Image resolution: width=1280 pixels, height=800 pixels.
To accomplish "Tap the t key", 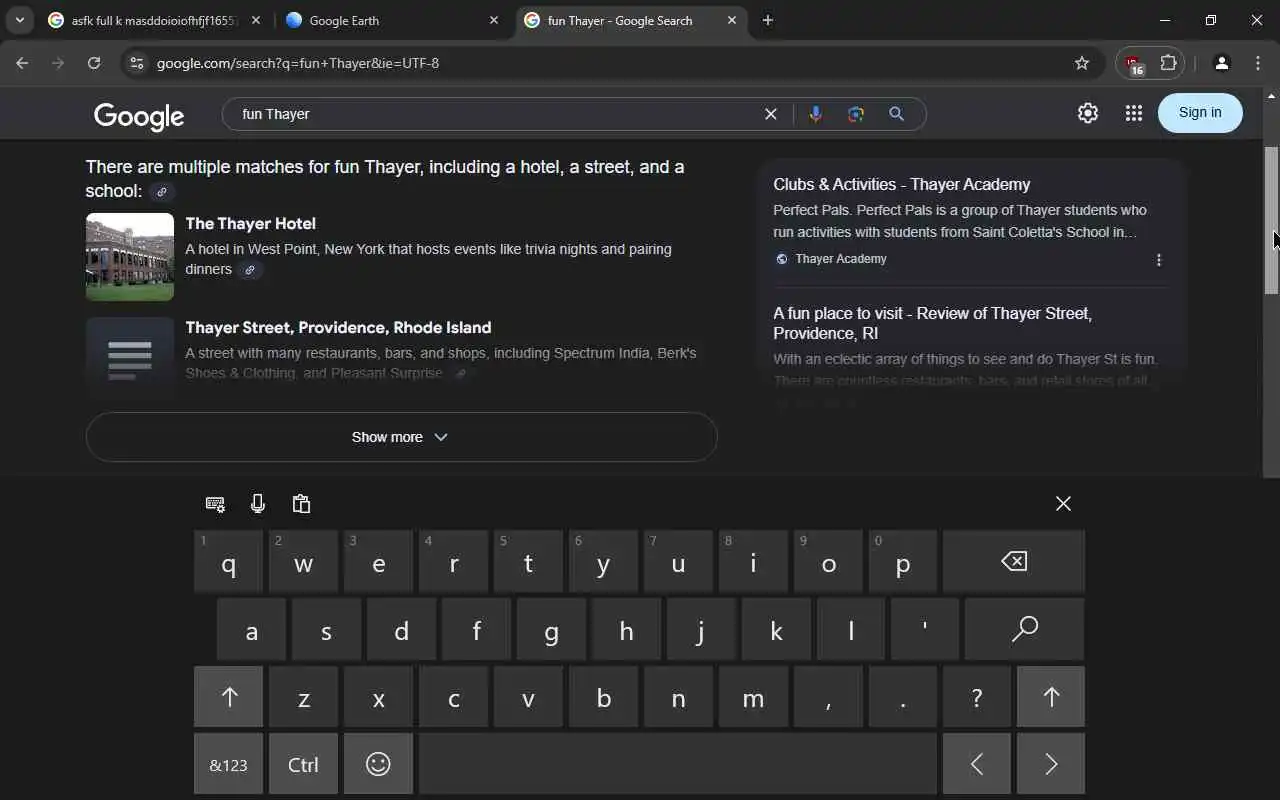I will pyautogui.click(x=528, y=562).
